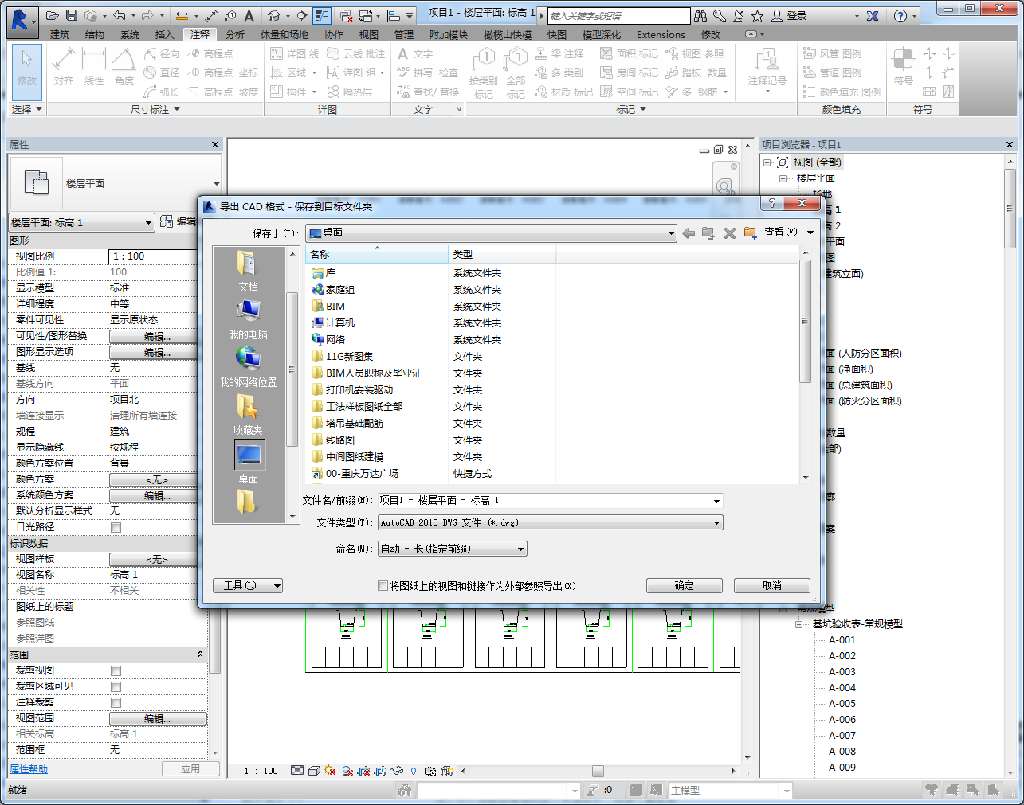
Task: Toggle the sun path checkbox in Properties
Action: (116, 527)
